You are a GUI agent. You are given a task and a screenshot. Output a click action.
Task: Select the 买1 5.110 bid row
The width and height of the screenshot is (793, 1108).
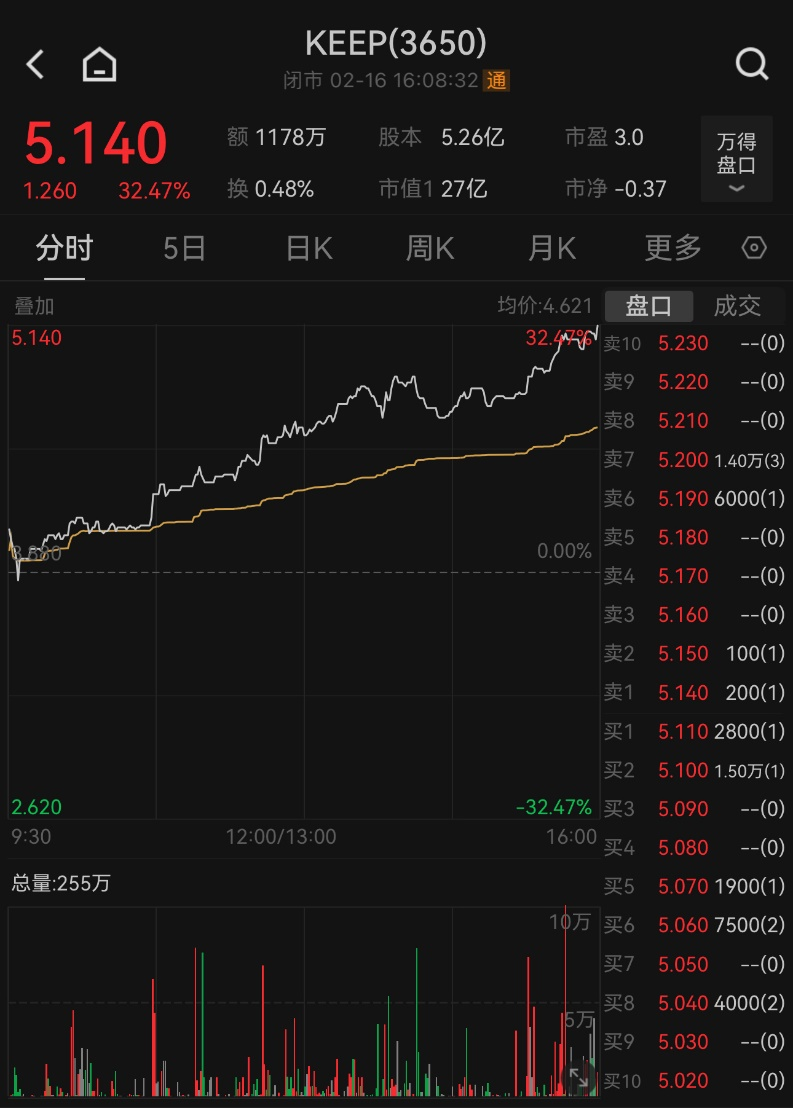pos(694,731)
